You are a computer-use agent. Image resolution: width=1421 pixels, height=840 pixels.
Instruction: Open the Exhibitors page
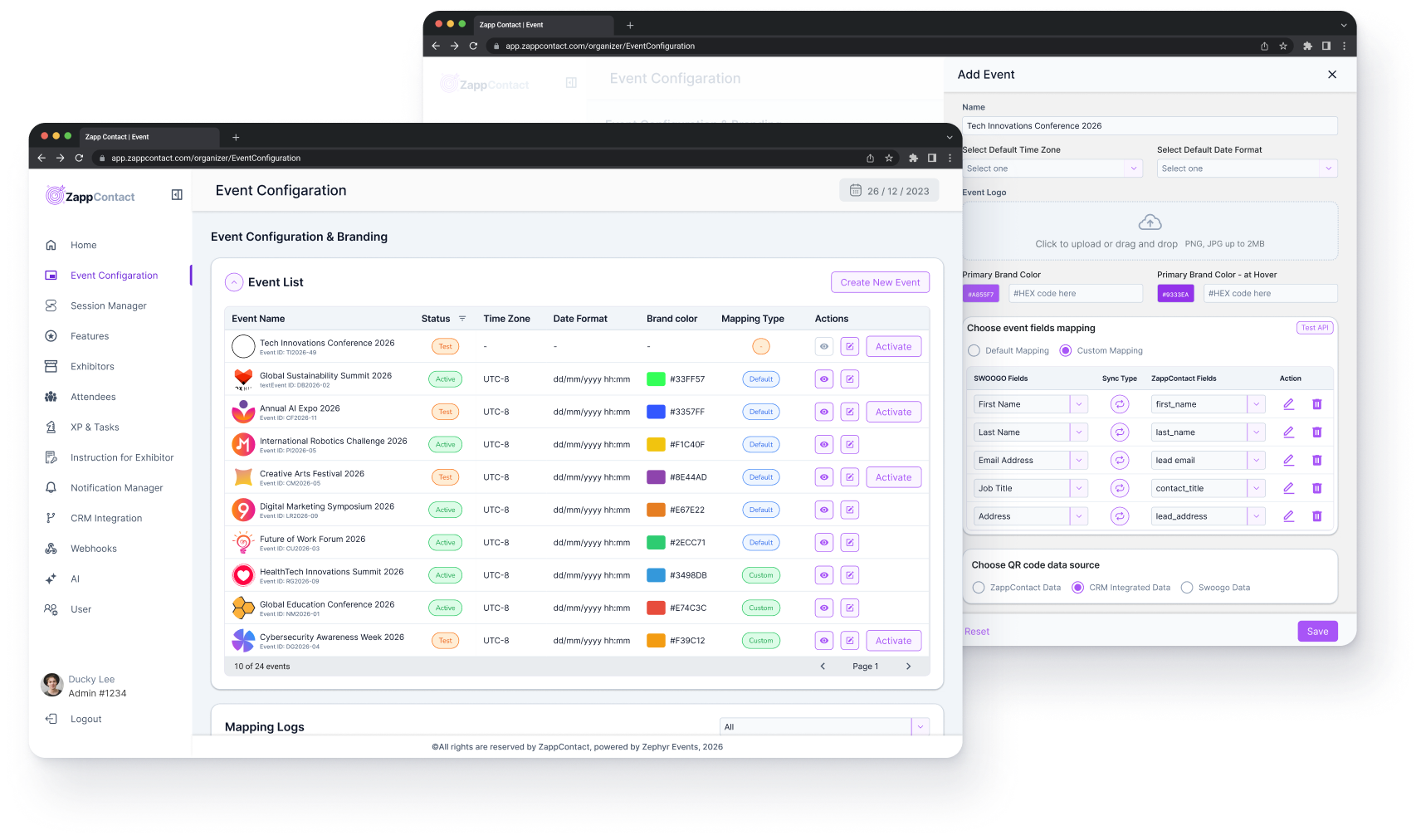pyautogui.click(x=92, y=366)
